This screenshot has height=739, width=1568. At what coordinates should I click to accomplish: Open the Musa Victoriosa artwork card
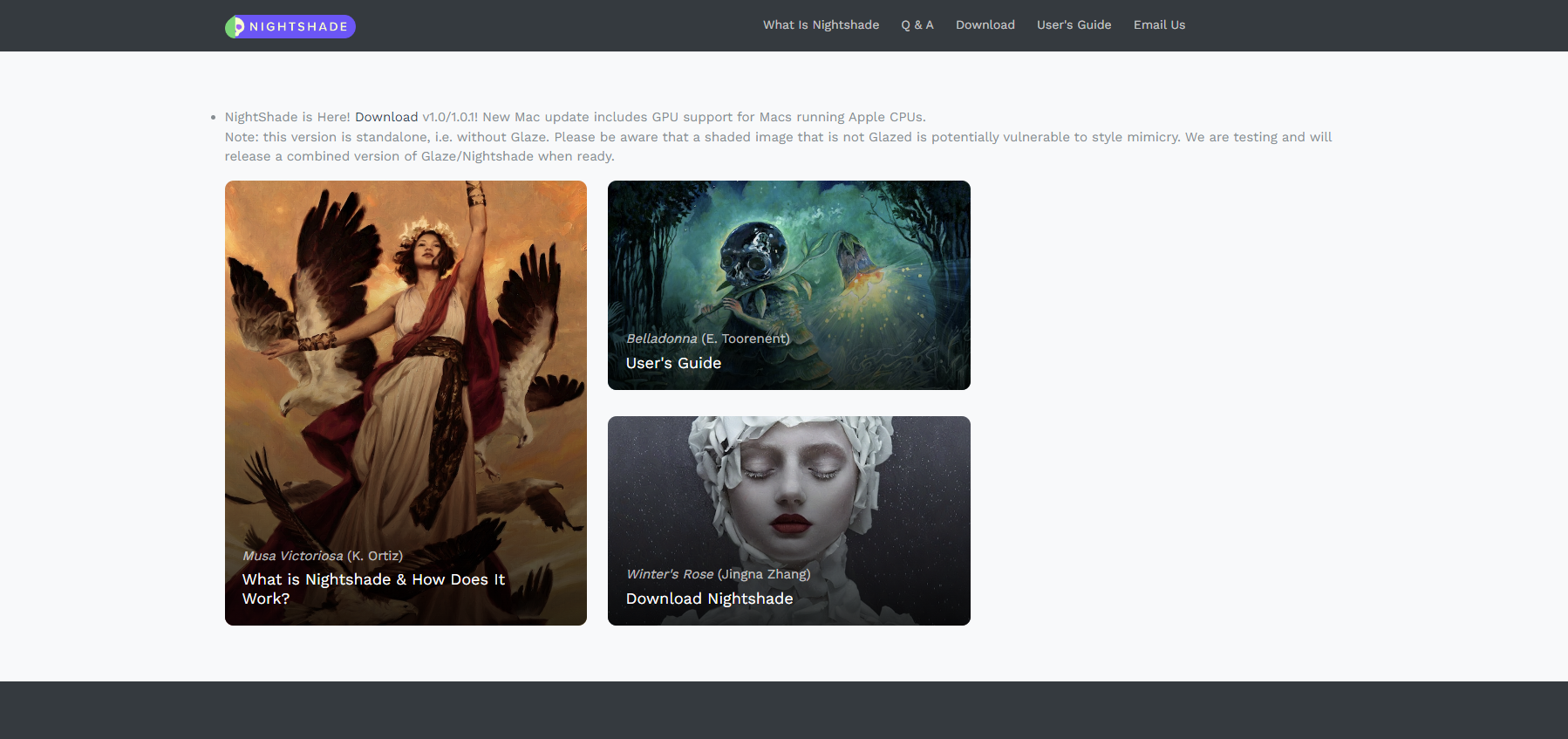point(406,403)
